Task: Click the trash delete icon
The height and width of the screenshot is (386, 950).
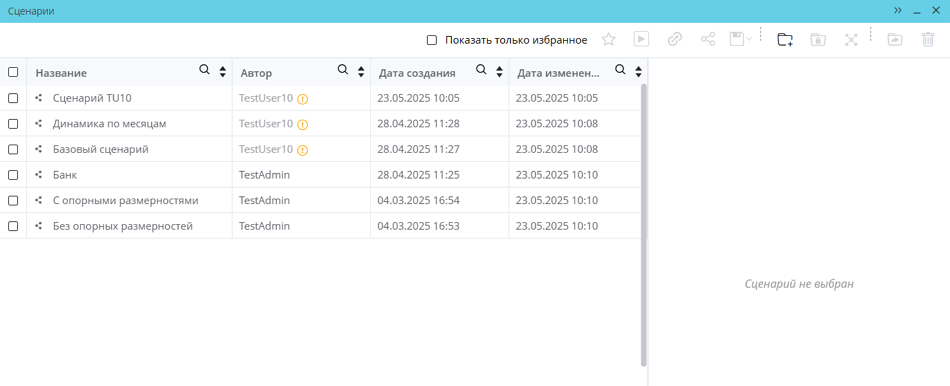Action: (928, 39)
